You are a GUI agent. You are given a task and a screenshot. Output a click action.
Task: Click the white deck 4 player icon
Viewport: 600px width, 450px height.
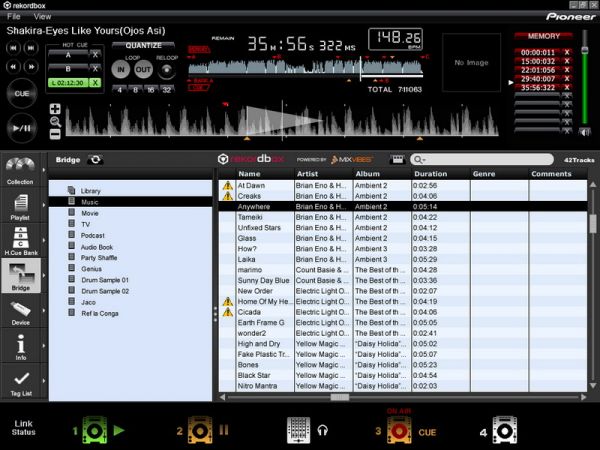pyautogui.click(x=504, y=430)
